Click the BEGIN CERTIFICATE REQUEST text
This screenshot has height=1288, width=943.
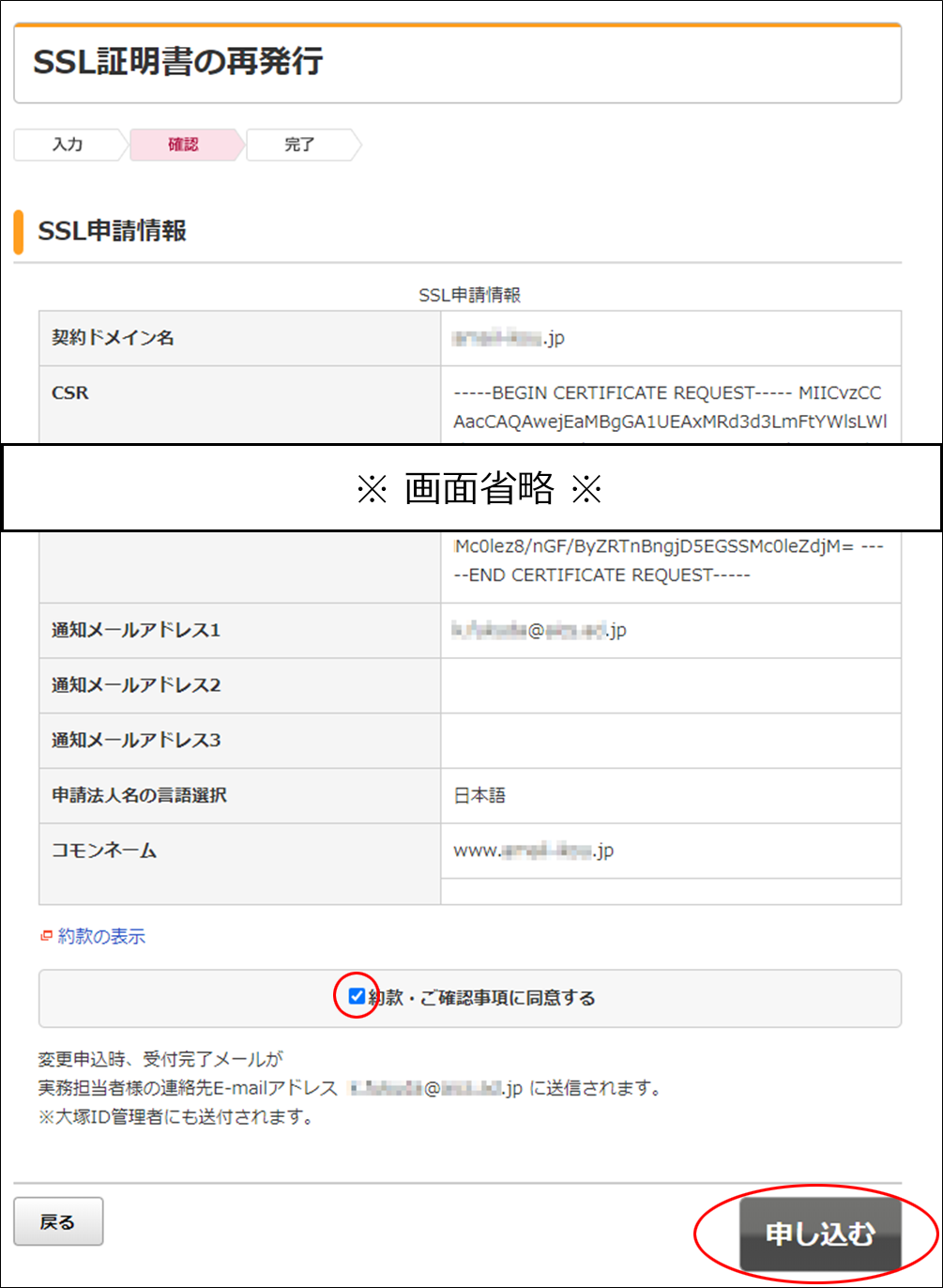[623, 391]
